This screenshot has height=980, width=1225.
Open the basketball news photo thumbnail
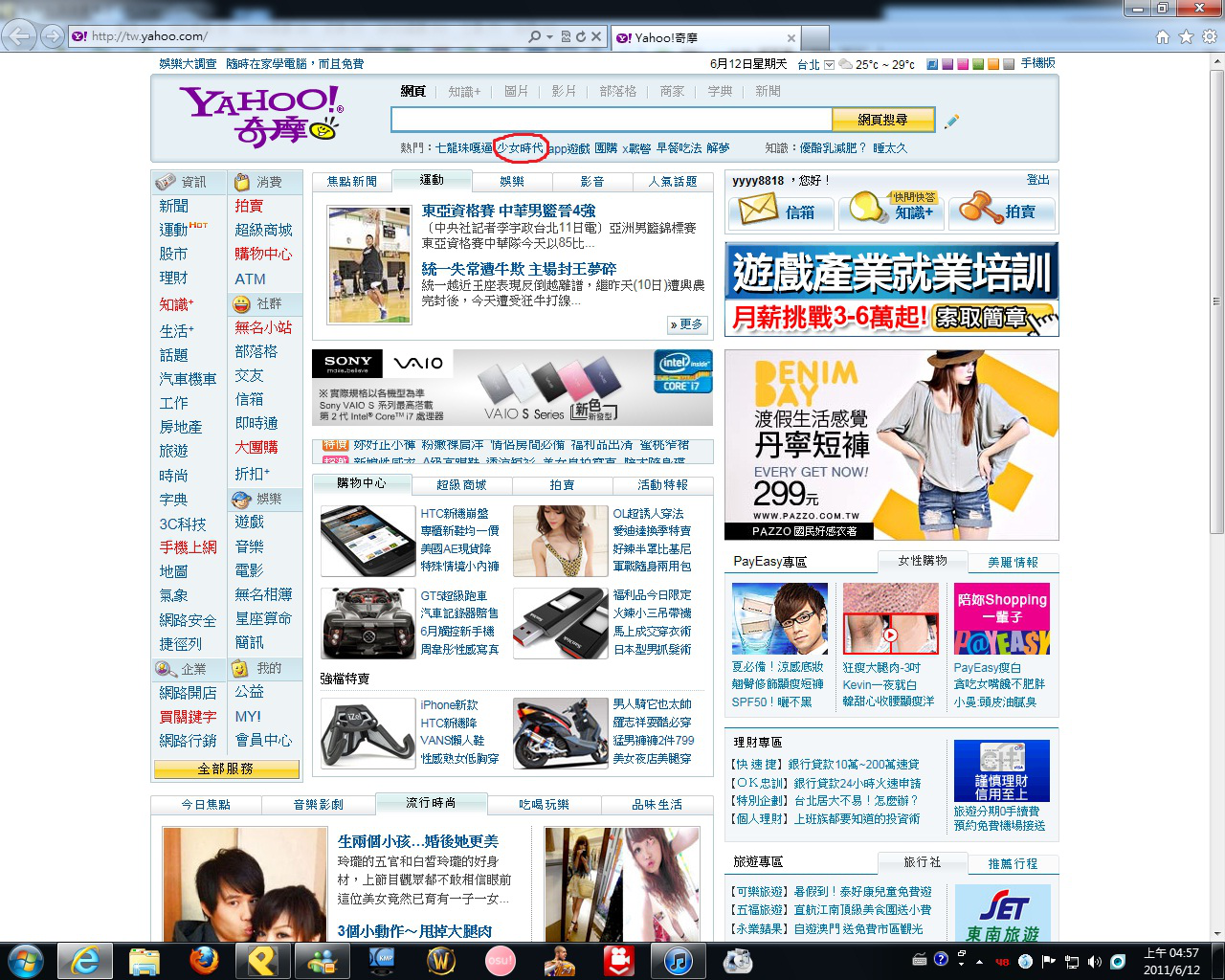point(369,265)
